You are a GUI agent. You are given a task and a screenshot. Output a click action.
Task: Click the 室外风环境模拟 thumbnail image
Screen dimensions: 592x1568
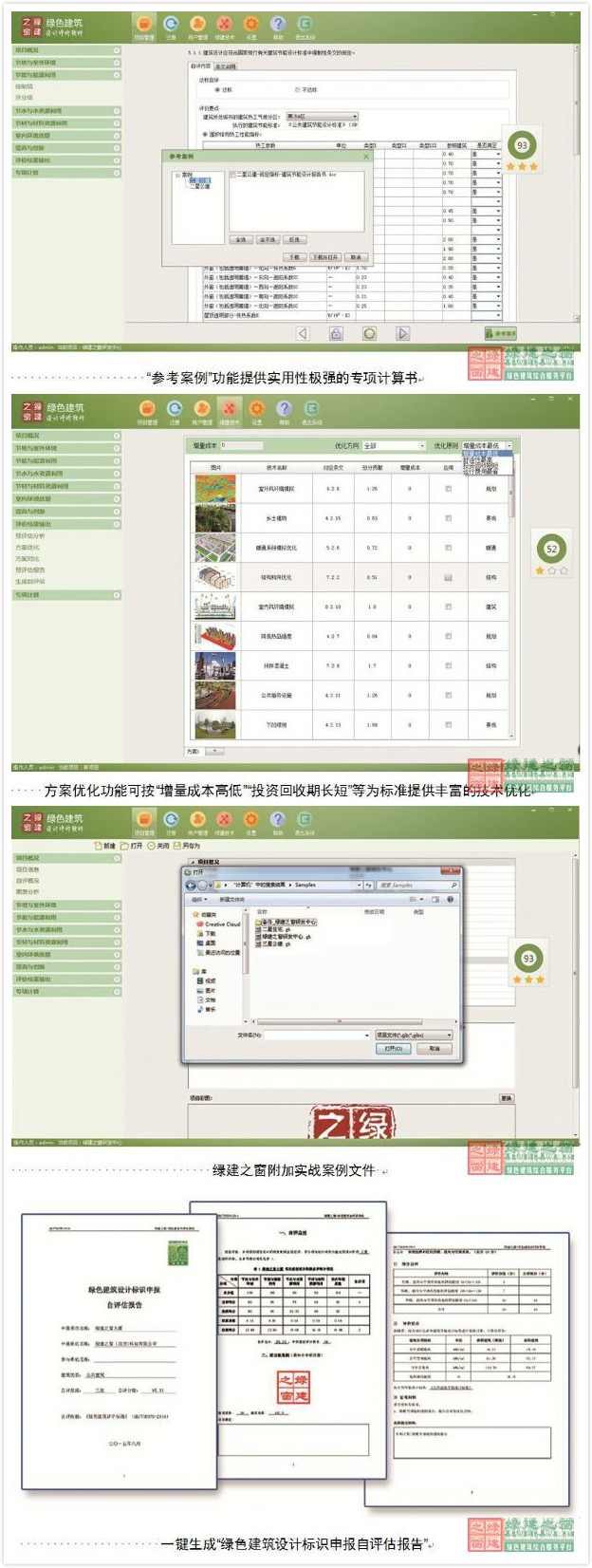(215, 489)
